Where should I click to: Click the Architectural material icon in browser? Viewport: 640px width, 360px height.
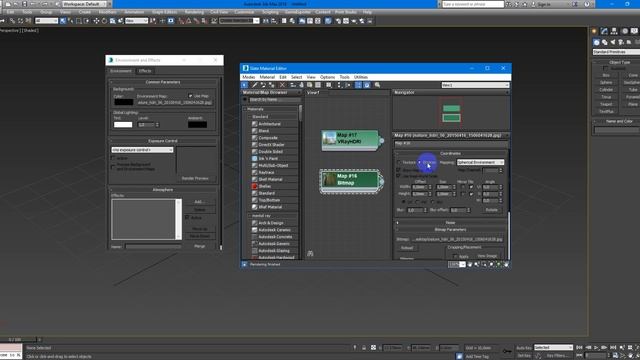point(254,124)
